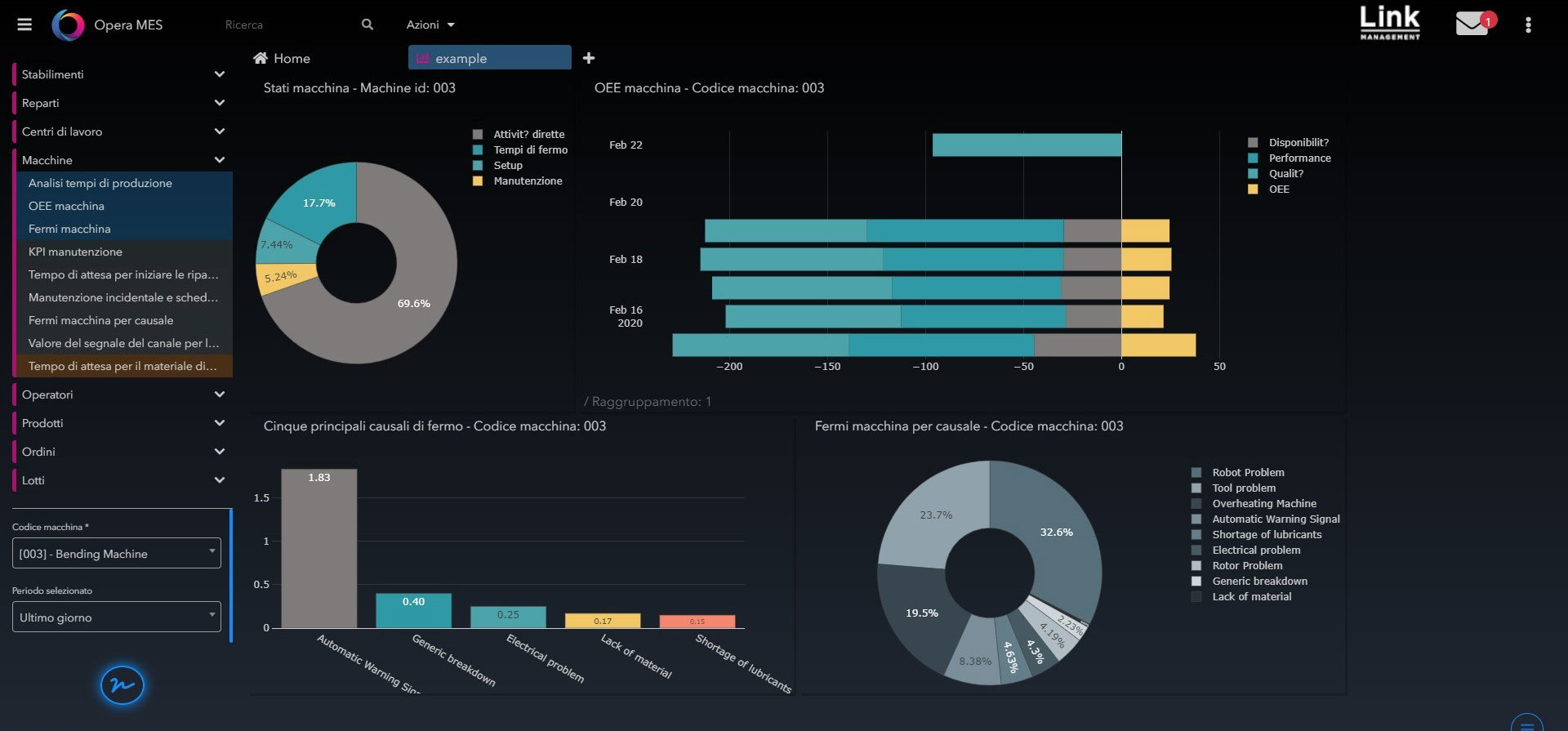The width and height of the screenshot is (1568, 731).
Task: Click the Opera MES logo icon
Action: tap(68, 25)
